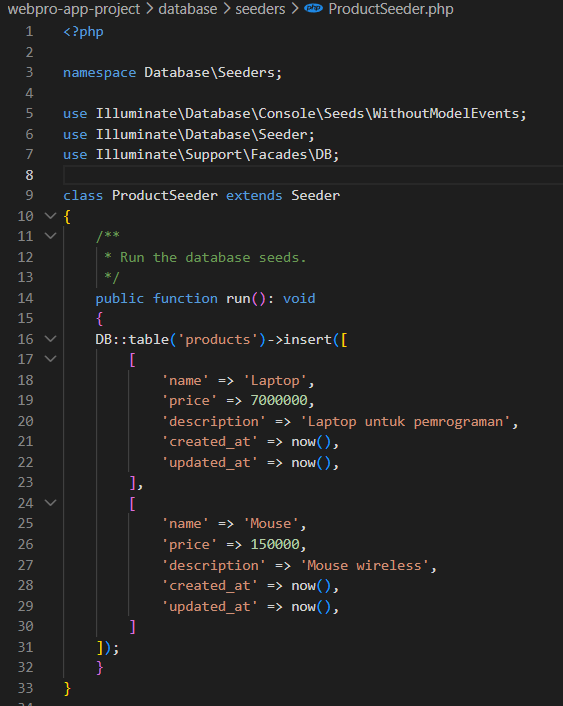Click the price value 150000

click(x=275, y=544)
